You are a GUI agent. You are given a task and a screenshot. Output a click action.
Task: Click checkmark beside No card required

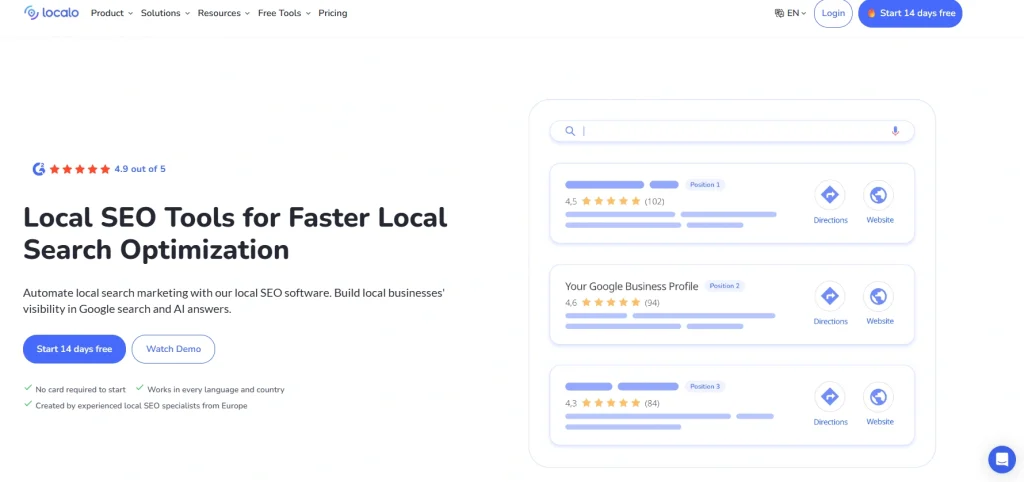tap(28, 388)
